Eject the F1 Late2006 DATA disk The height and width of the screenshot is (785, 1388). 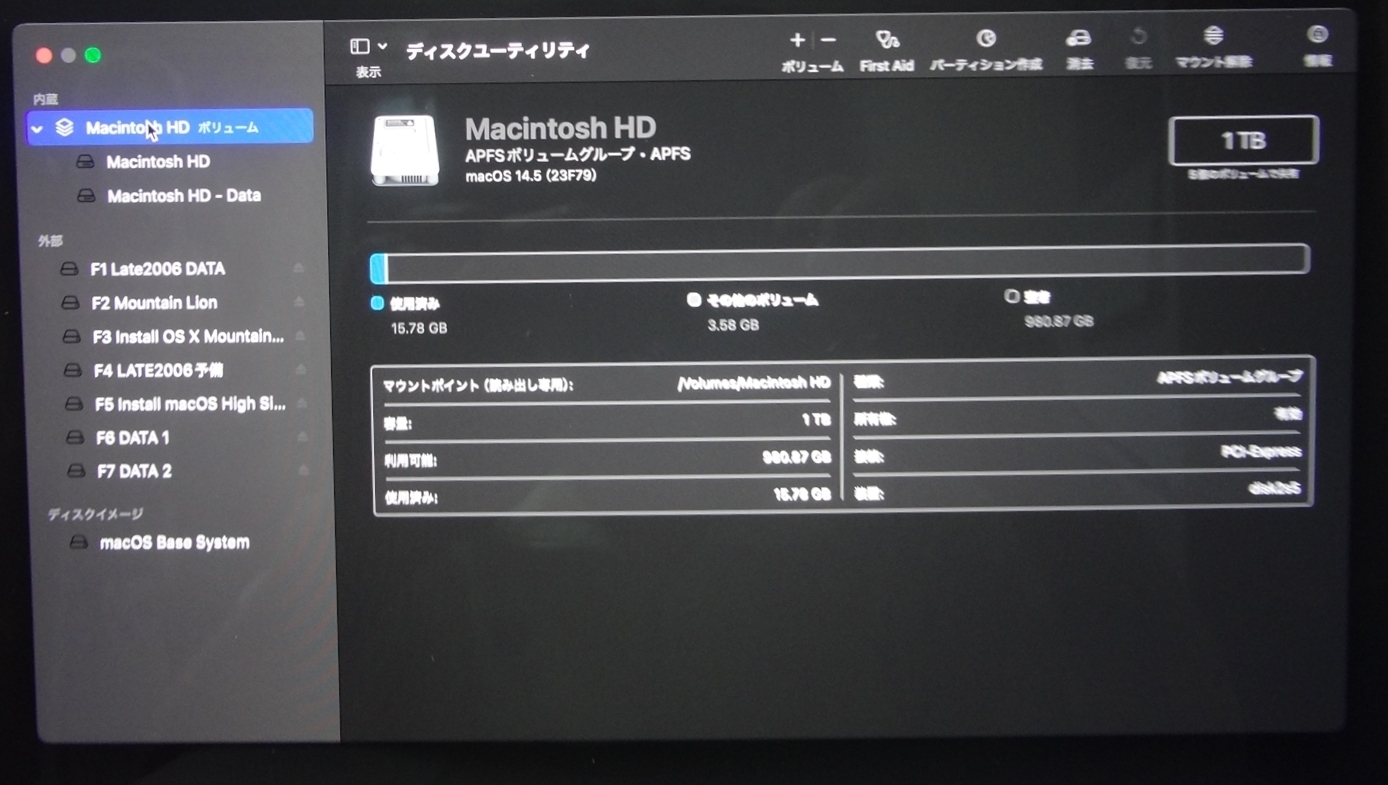tap(298, 269)
